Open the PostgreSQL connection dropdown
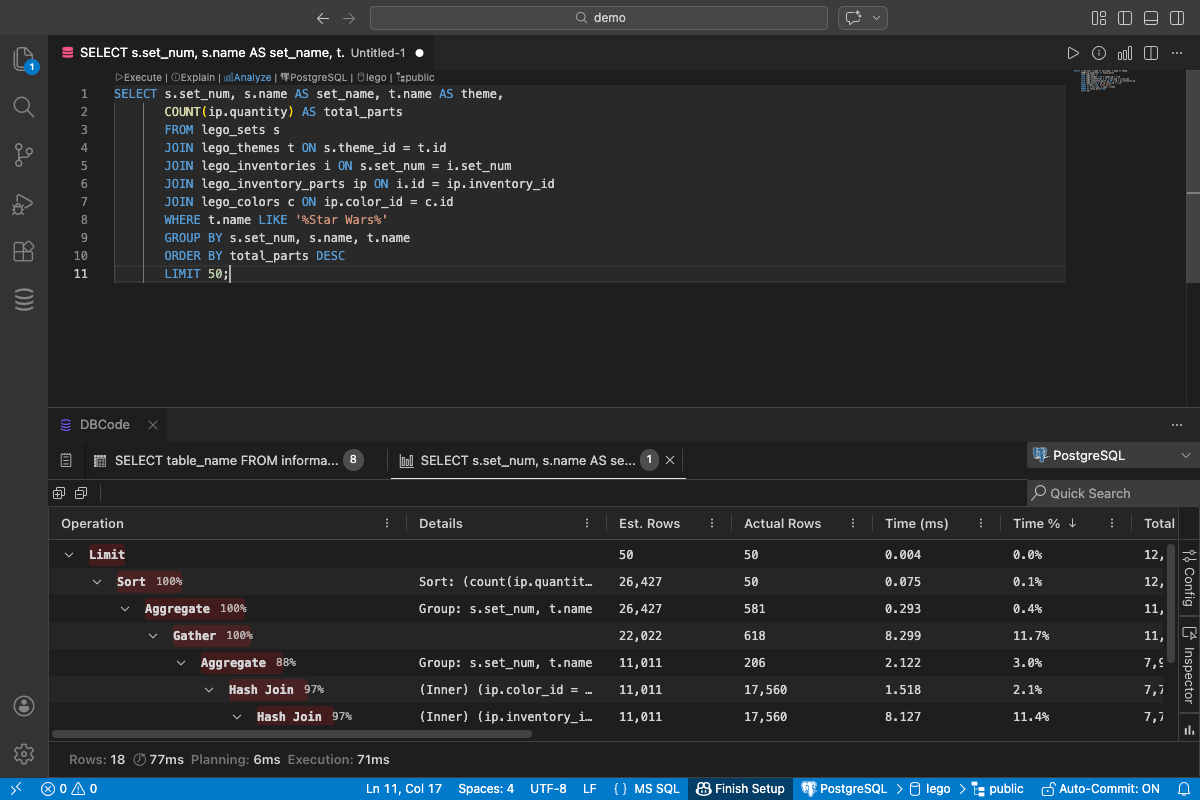Screen dimensions: 1200x800 pyautogui.click(x=1112, y=455)
